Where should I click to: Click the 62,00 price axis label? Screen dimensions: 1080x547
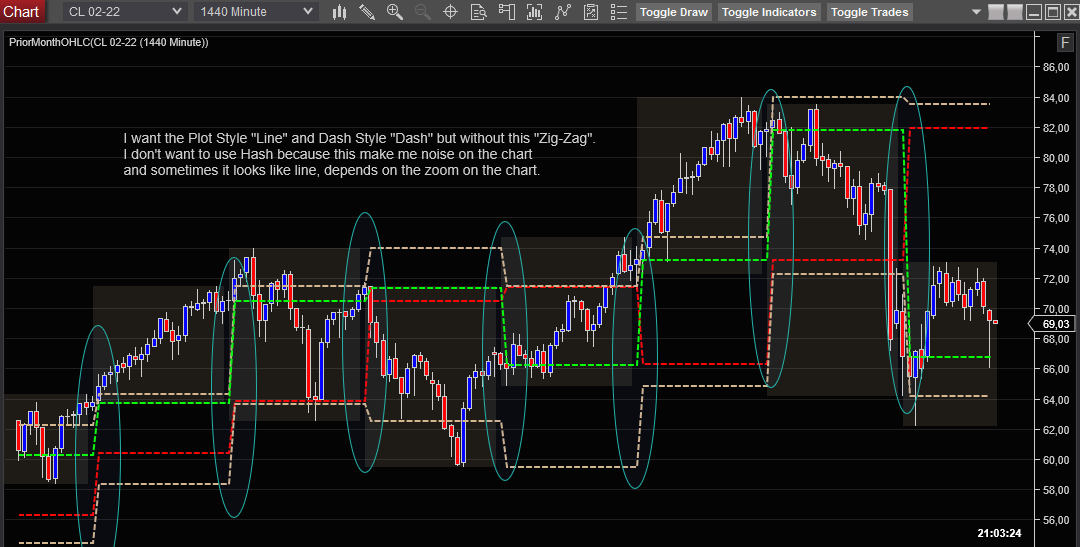point(1056,430)
